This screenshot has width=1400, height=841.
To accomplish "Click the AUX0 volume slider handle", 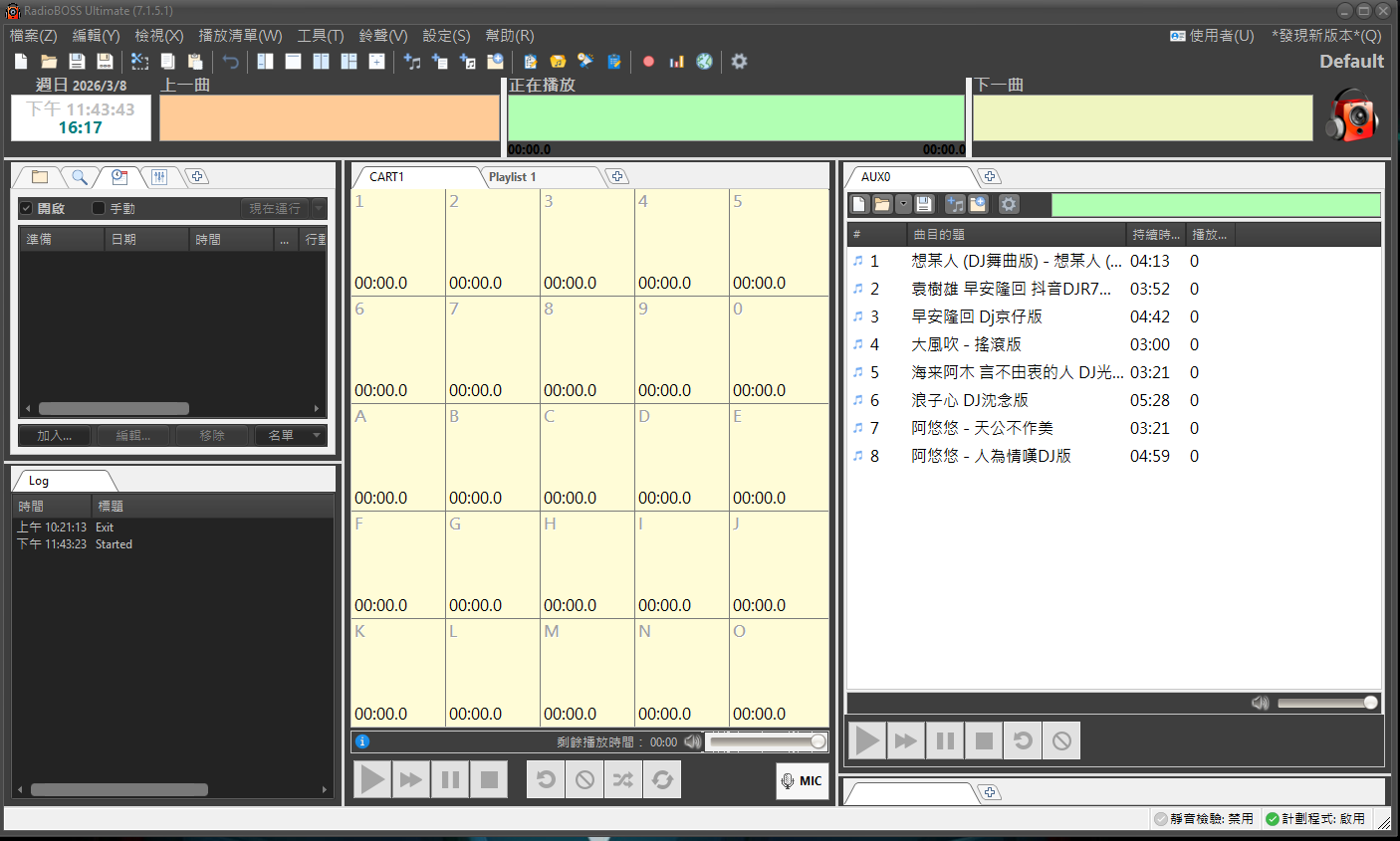I will pos(1371,703).
